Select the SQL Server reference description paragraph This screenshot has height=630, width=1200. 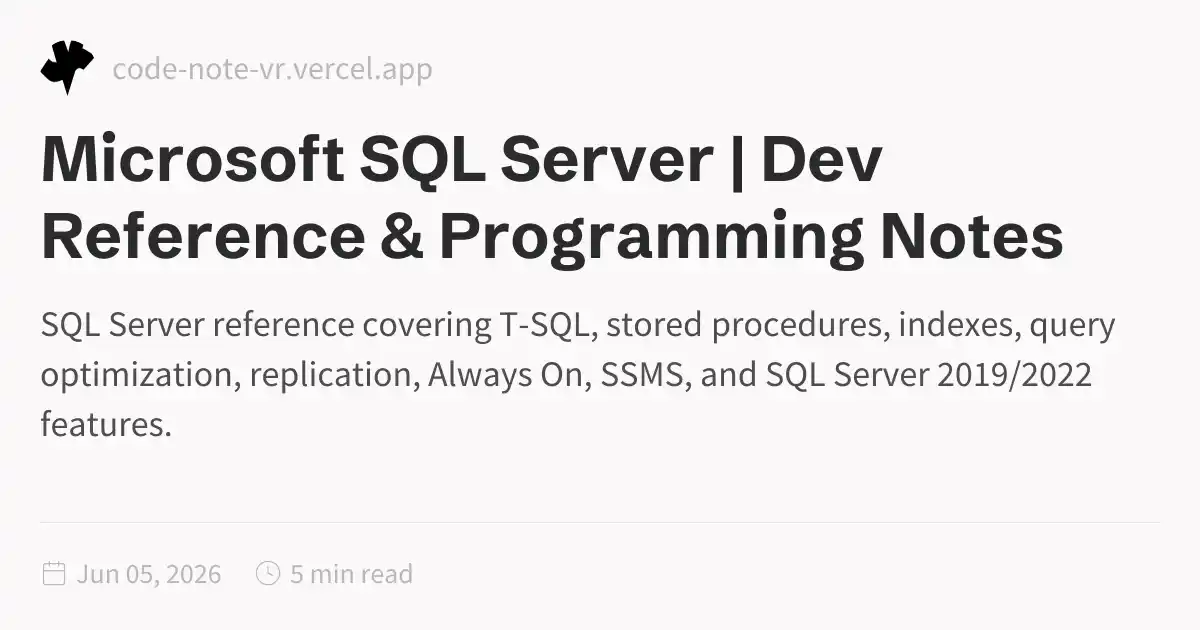578,375
